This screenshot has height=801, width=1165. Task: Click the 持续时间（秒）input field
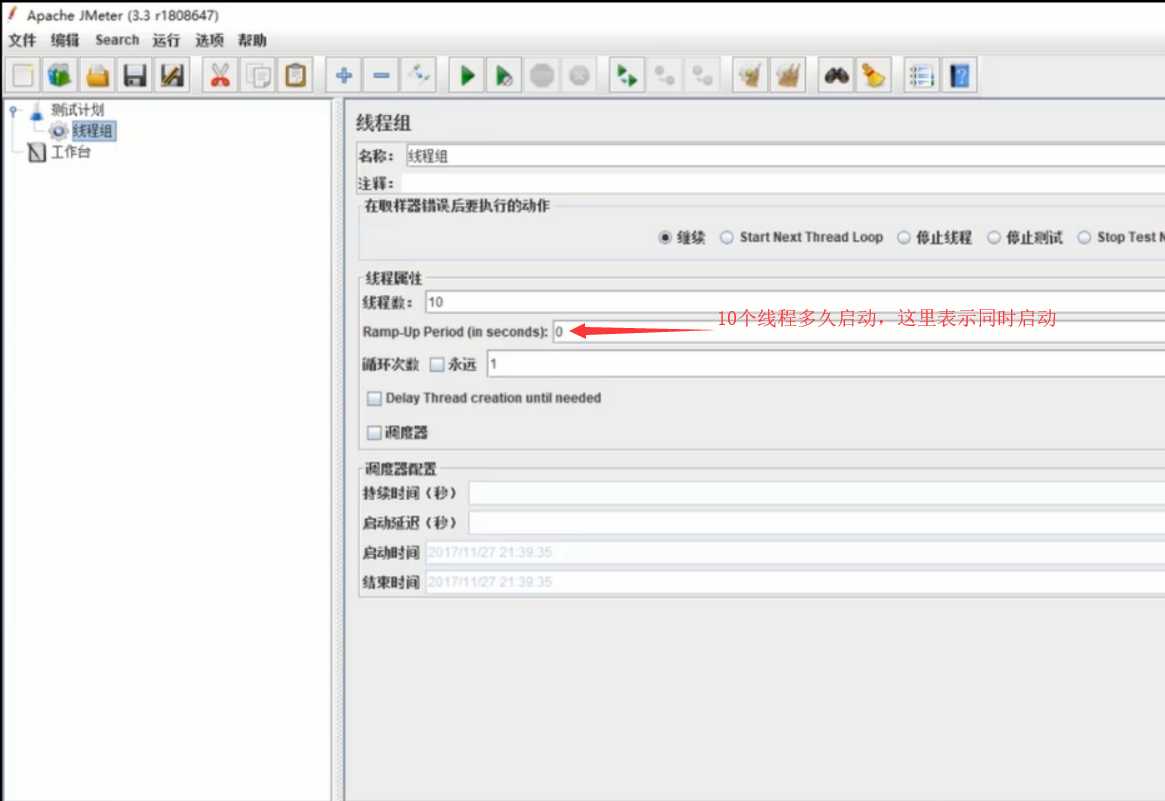point(817,493)
